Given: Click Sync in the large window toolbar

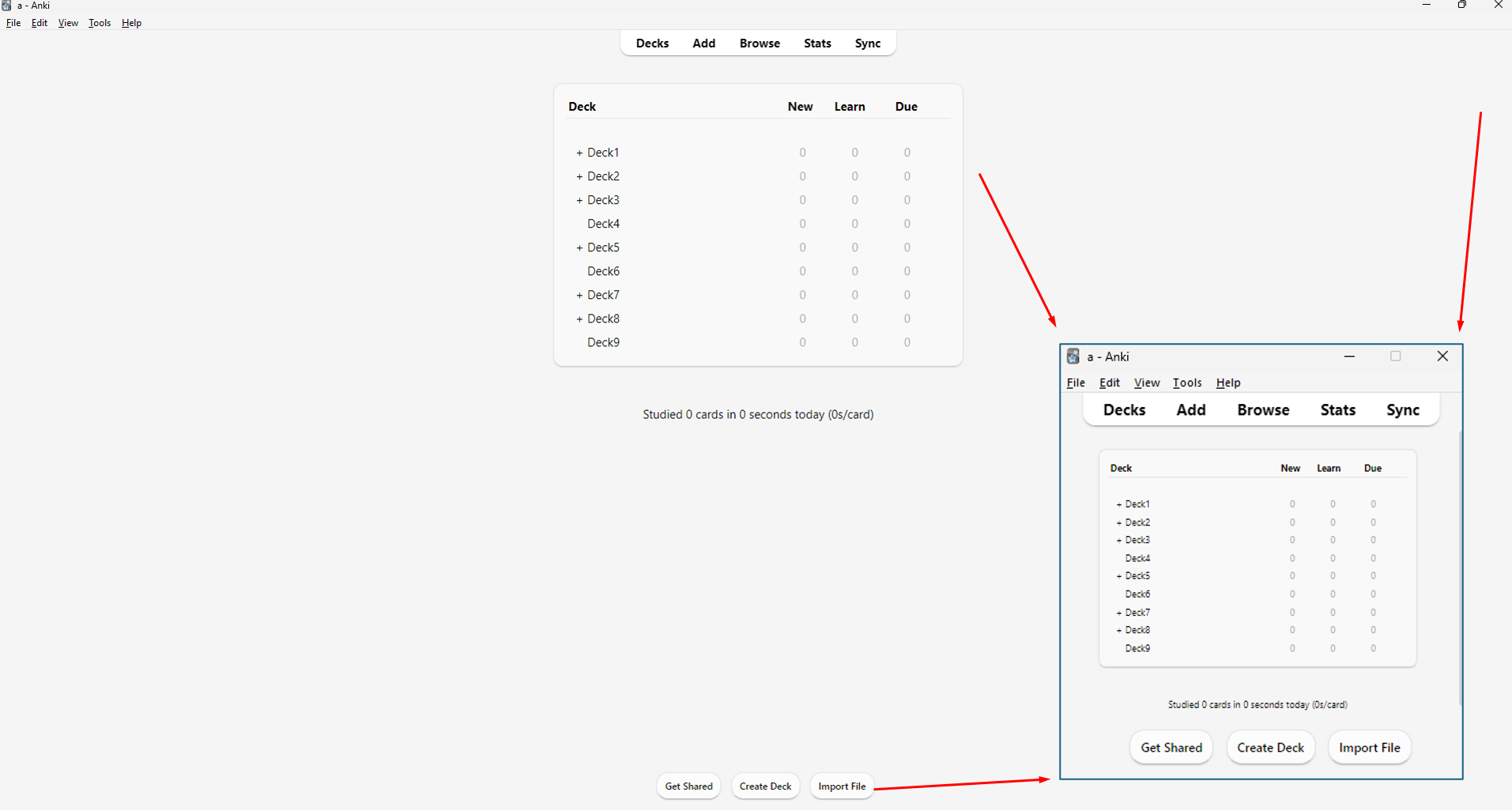Looking at the screenshot, I should point(867,43).
